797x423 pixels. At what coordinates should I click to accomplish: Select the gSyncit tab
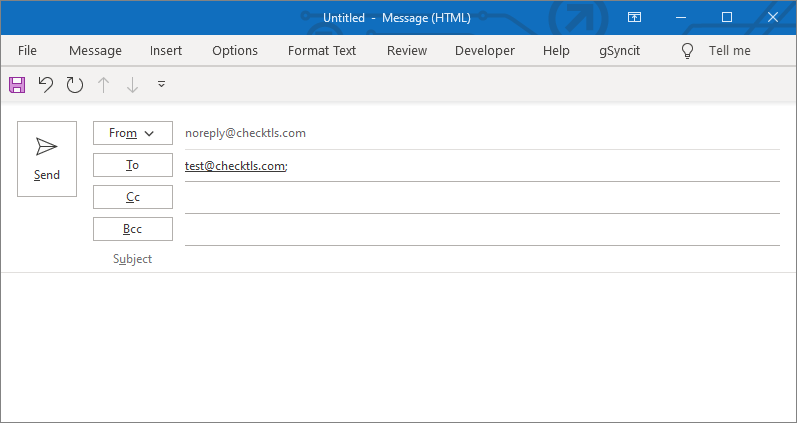(x=620, y=51)
